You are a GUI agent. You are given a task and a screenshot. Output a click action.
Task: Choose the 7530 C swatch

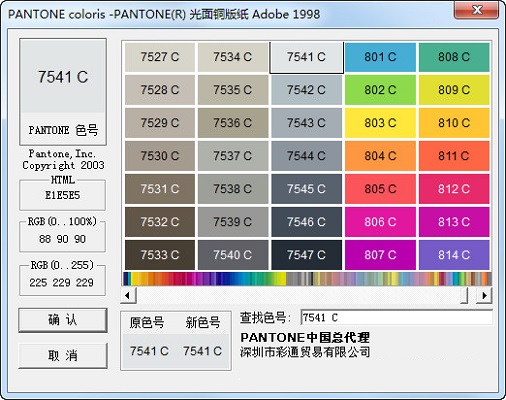tap(160, 156)
